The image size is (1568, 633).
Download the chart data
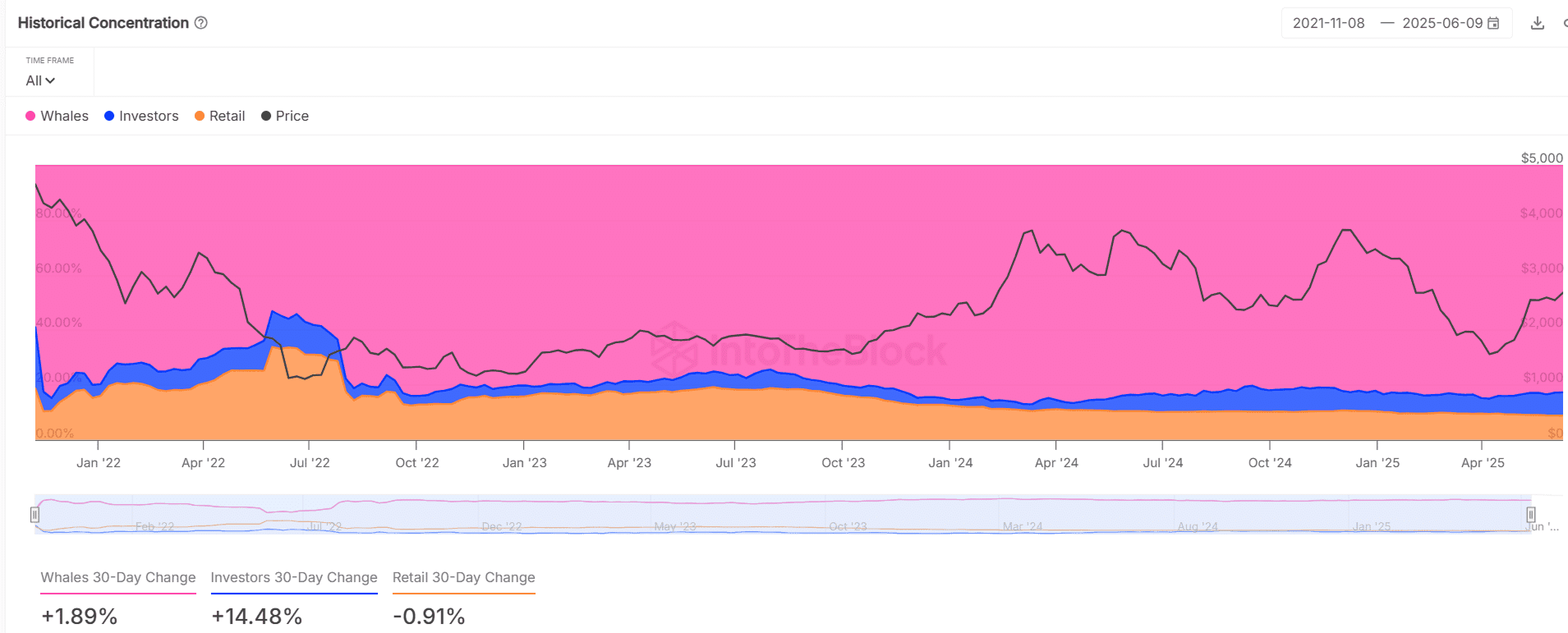pyautogui.click(x=1538, y=23)
